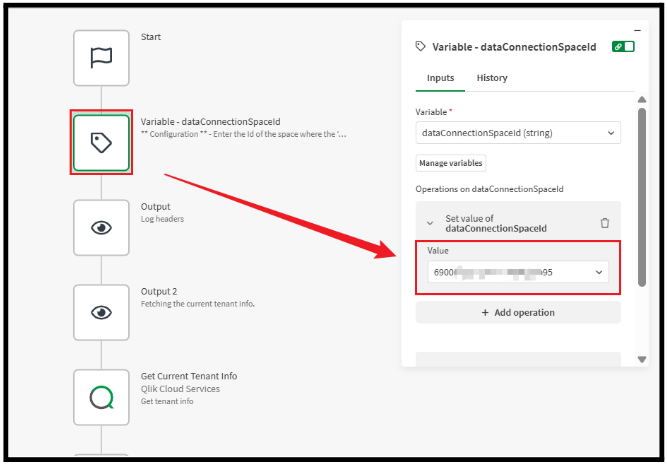The image size is (667, 465).
Task: Click the Add operation button
Action: point(518,313)
